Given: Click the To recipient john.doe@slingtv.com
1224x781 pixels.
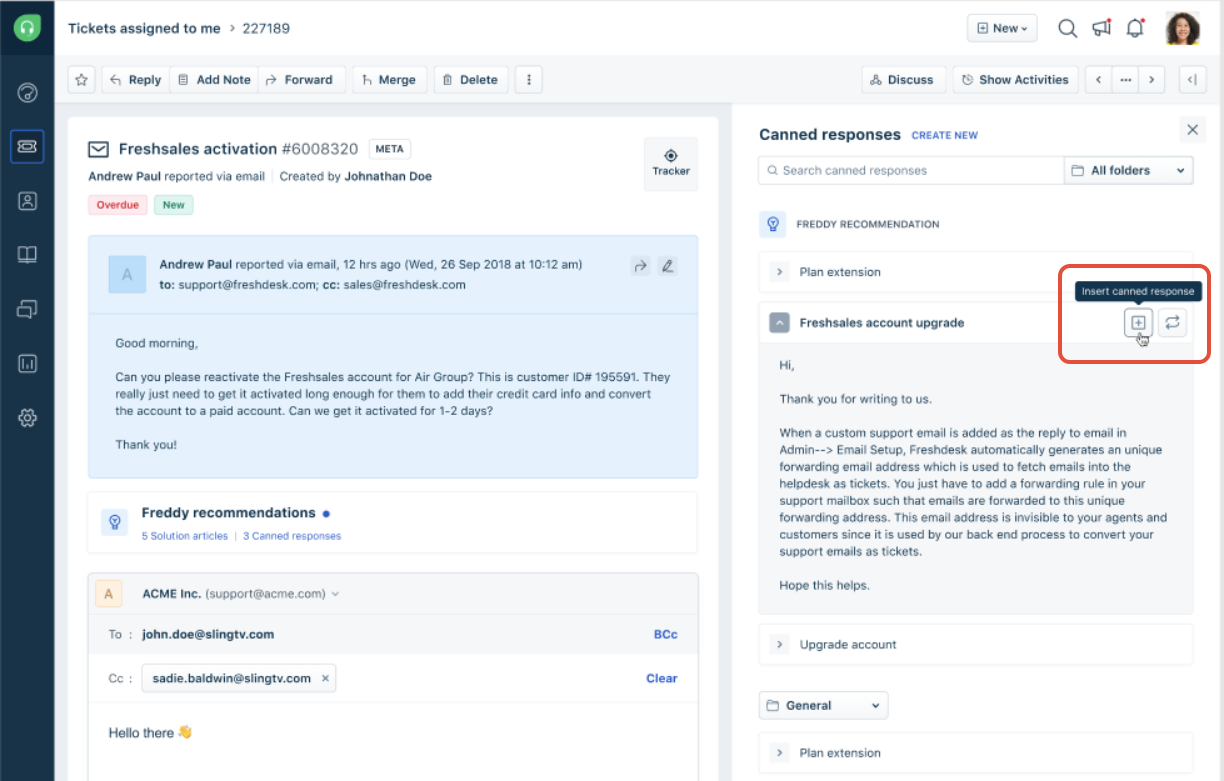Looking at the screenshot, I should (x=208, y=634).
